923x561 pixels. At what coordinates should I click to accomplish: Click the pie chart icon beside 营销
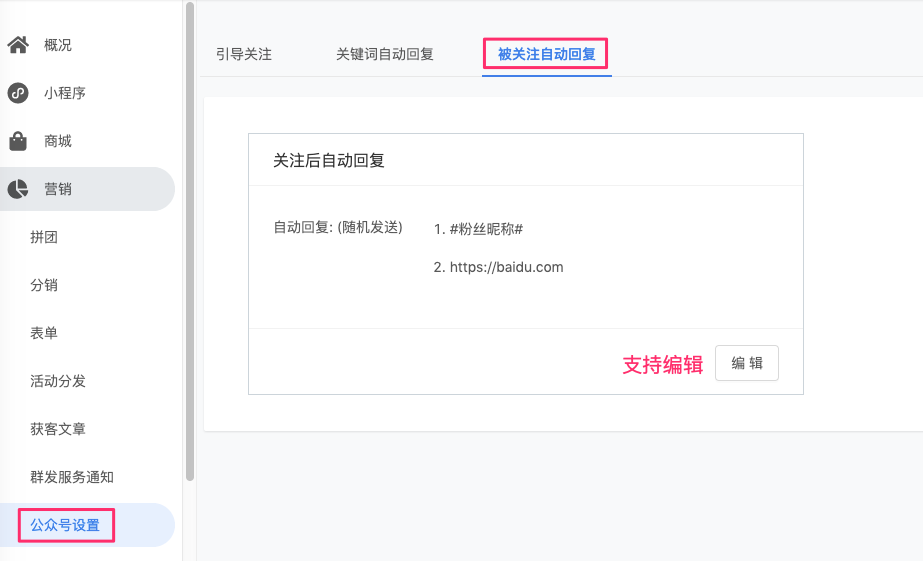[18, 189]
